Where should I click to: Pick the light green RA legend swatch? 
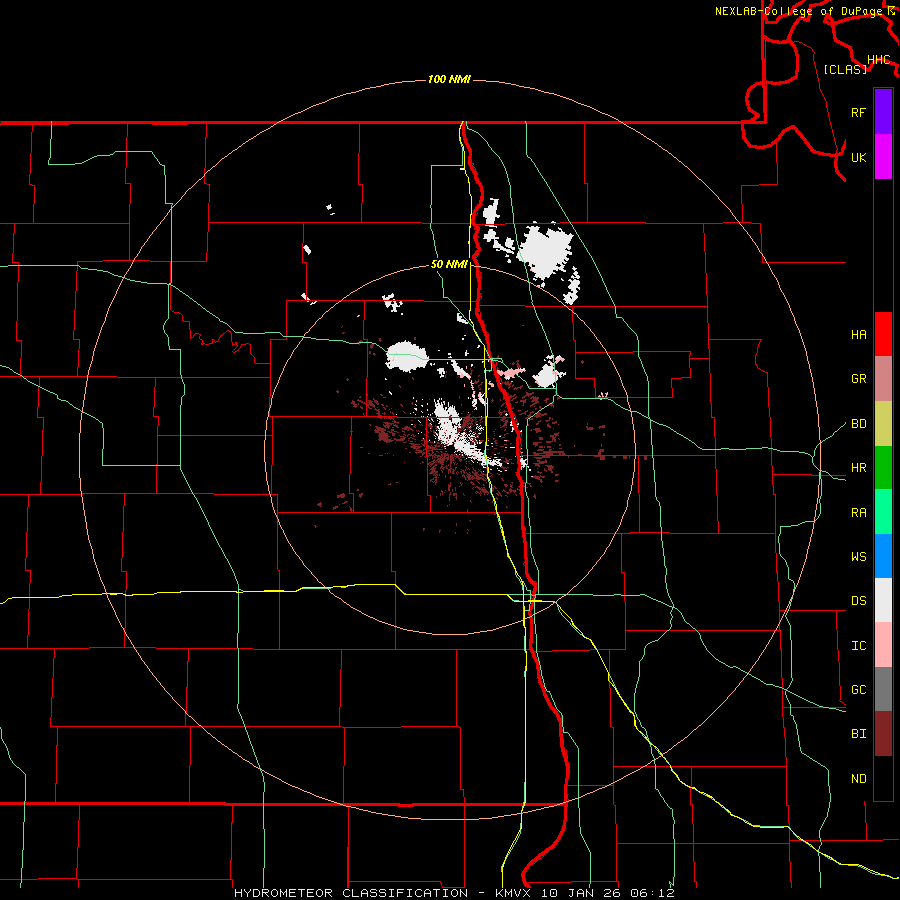[x=883, y=511]
